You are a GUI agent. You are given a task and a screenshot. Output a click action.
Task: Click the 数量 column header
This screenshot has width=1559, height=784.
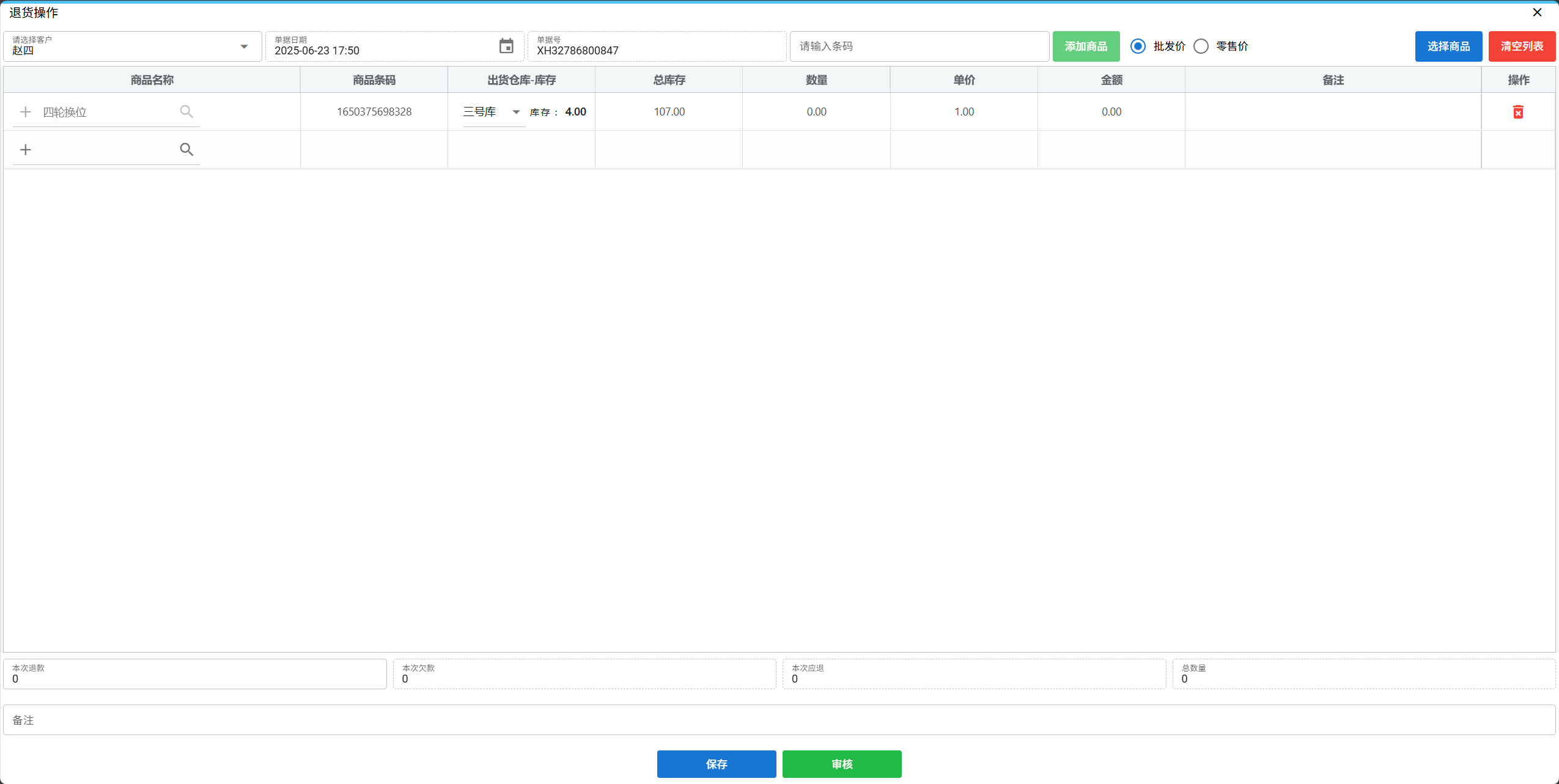tap(816, 80)
